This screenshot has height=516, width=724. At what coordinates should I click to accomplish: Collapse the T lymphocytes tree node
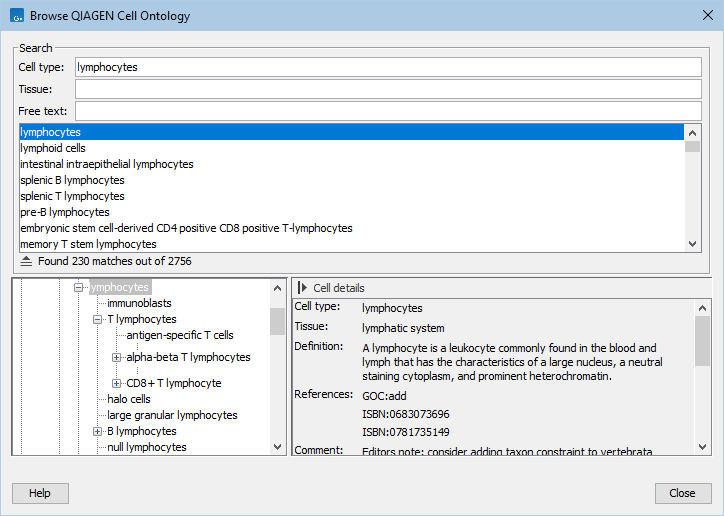click(98, 320)
